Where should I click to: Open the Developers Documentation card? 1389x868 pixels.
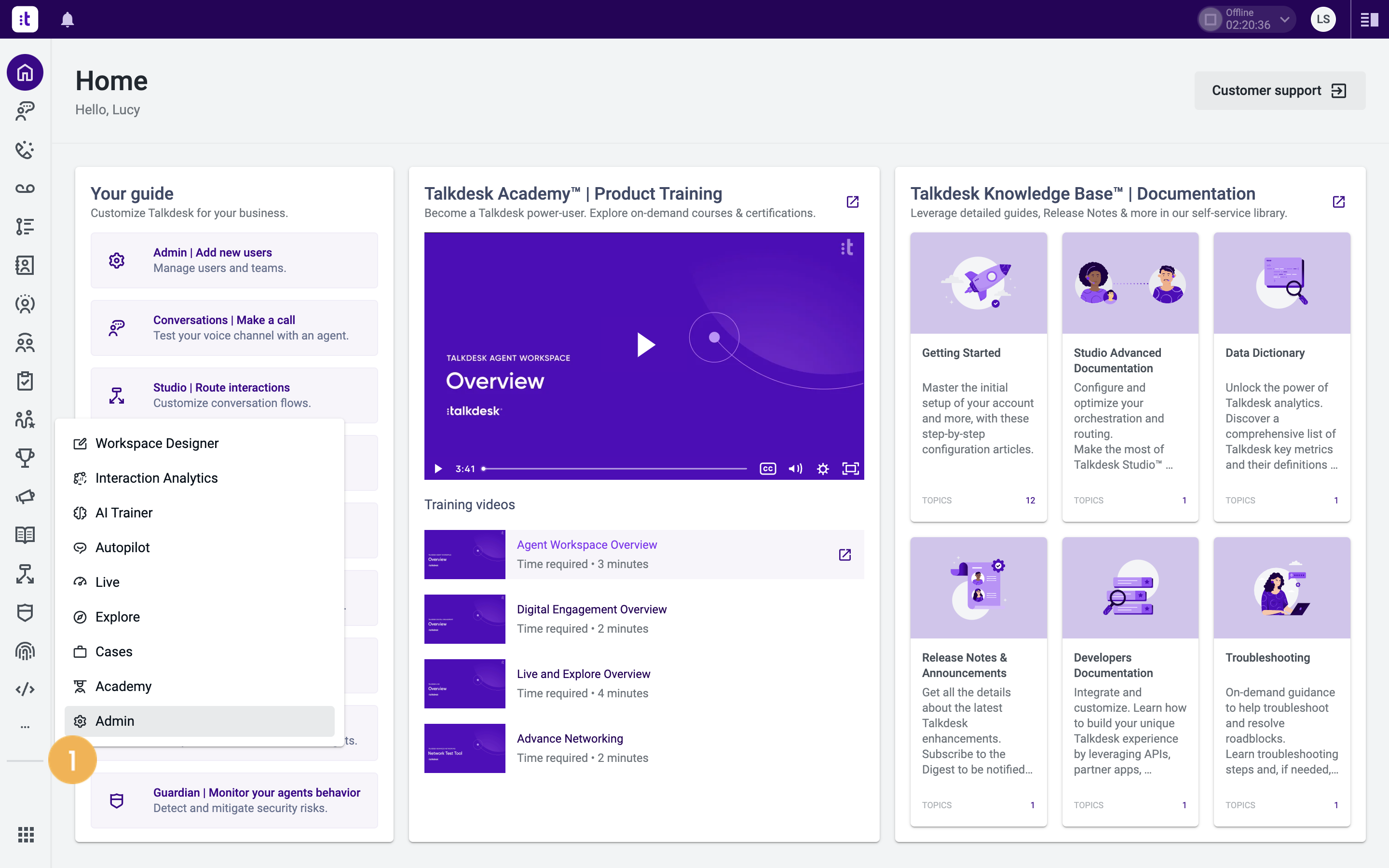[x=1130, y=682]
